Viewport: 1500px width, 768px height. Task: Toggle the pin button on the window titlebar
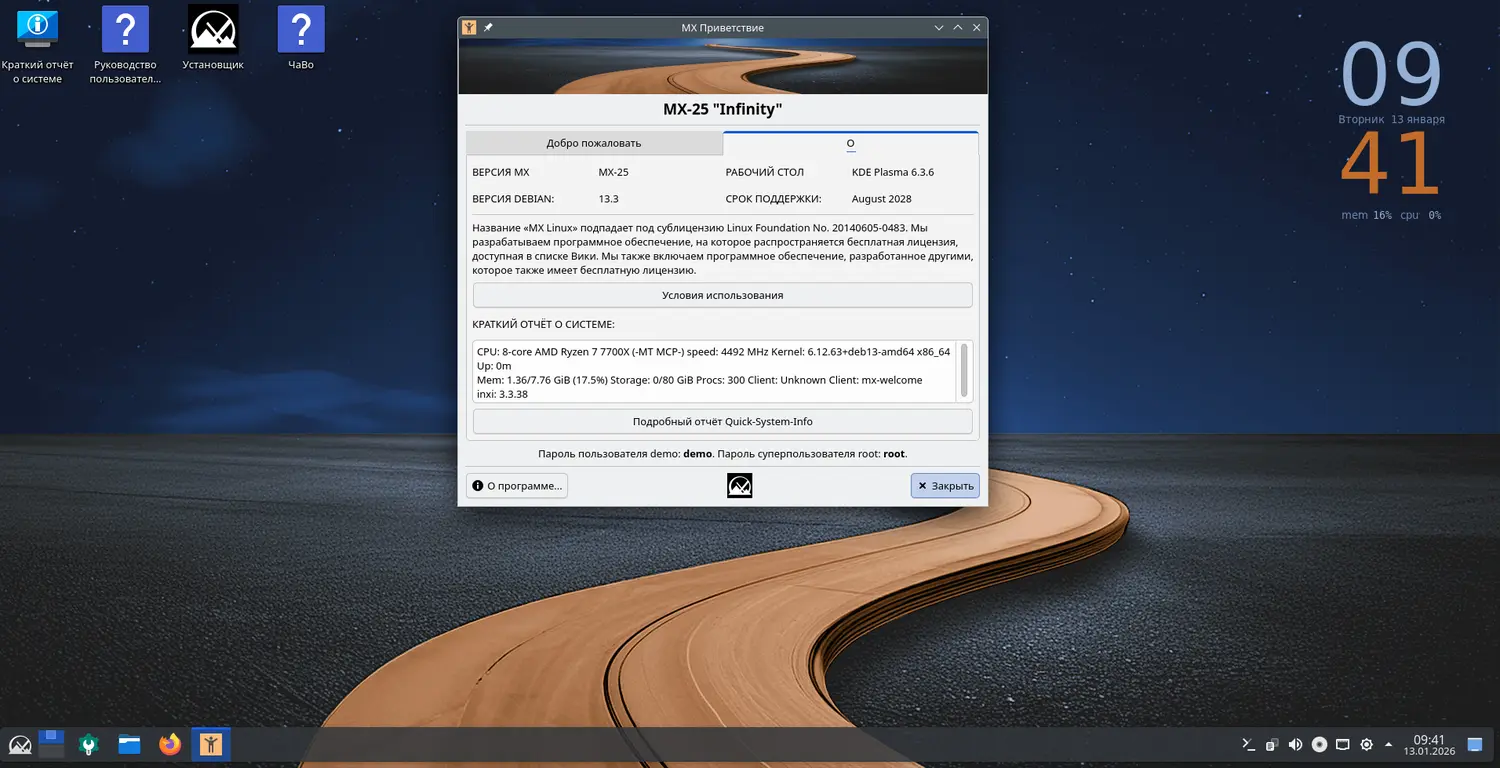coord(487,27)
